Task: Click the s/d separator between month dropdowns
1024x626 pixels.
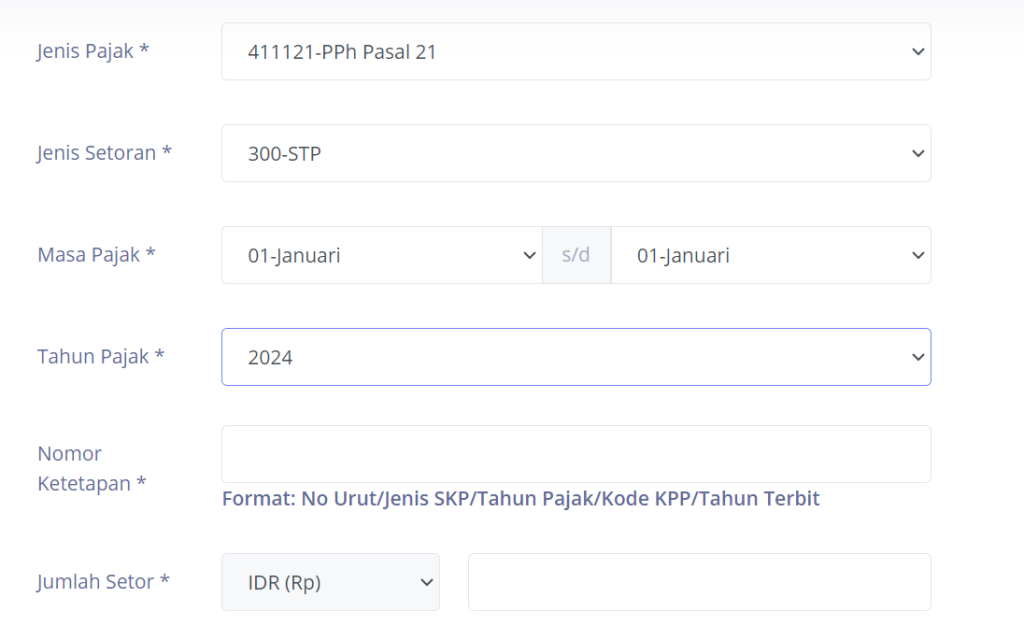Action: 576,255
